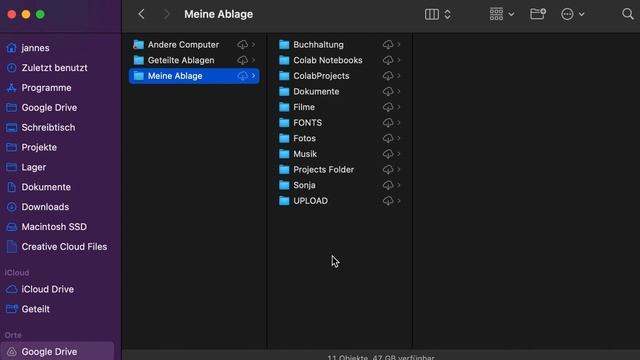Go back using the back arrow
640x360 pixels.
[141, 14]
